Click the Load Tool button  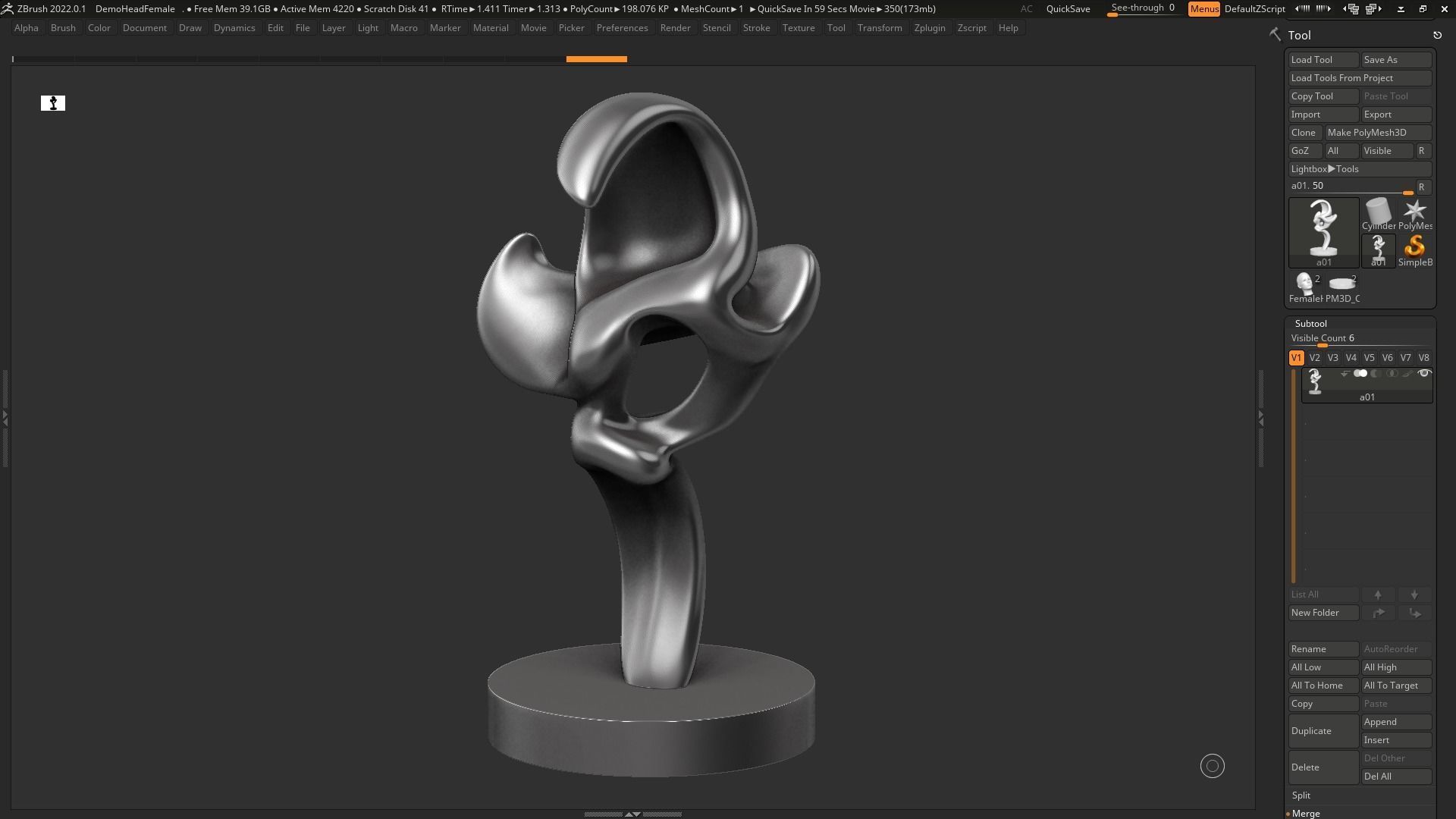click(1323, 60)
